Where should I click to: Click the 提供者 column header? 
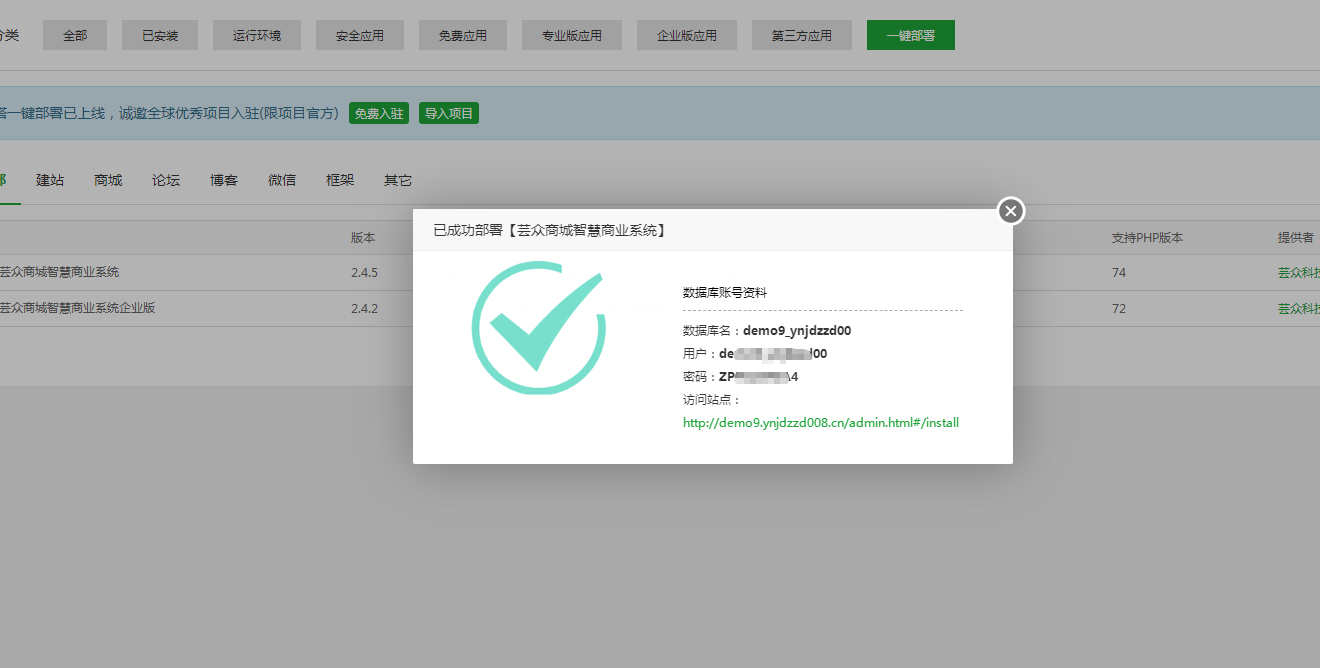1296,238
